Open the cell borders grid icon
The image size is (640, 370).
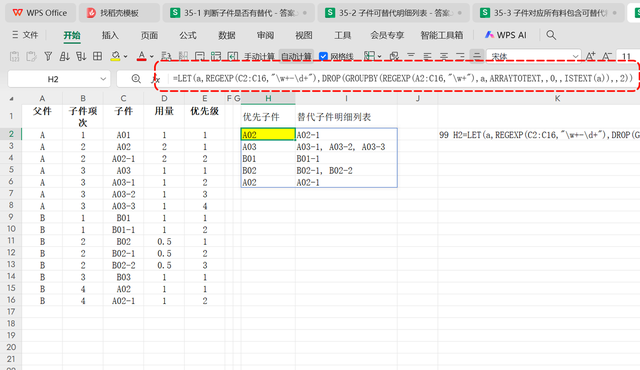pos(98,56)
